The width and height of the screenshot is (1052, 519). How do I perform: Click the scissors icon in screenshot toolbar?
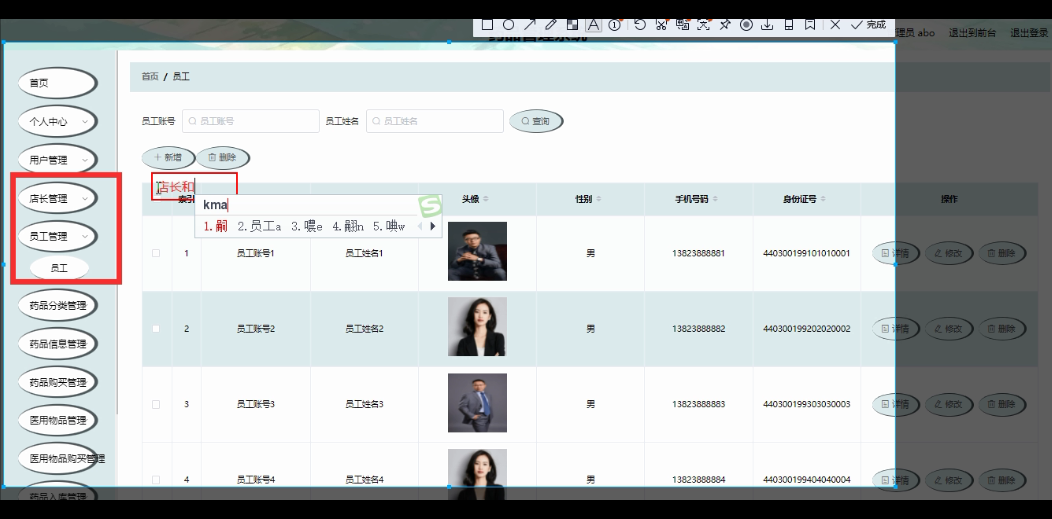[x=661, y=25]
